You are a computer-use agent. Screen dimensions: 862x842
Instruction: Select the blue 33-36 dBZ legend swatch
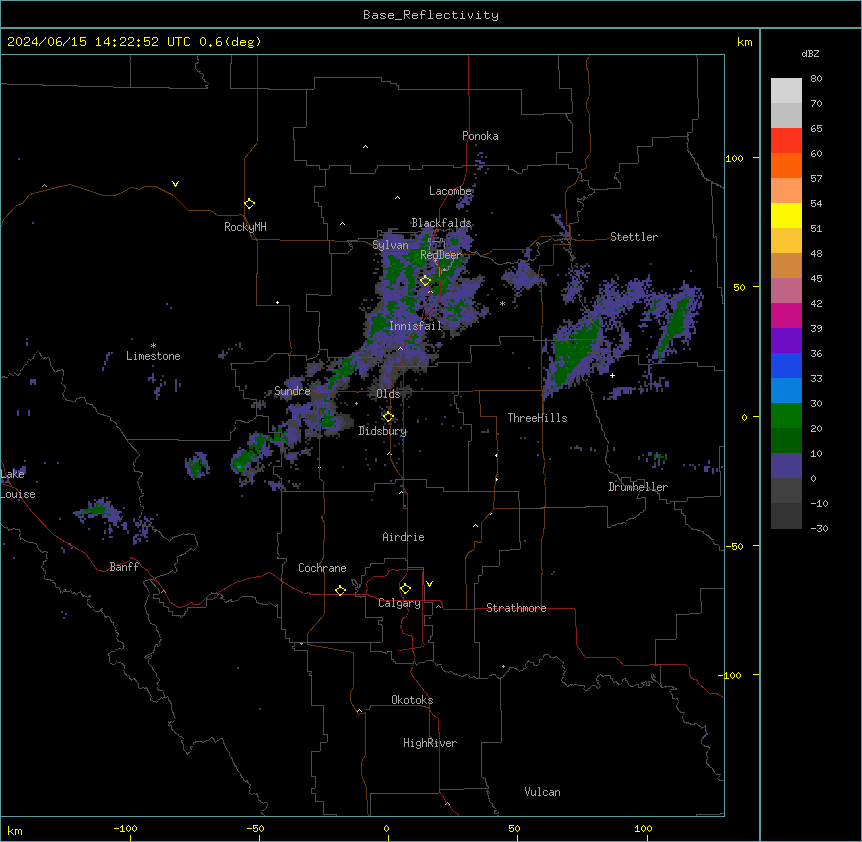pos(786,365)
